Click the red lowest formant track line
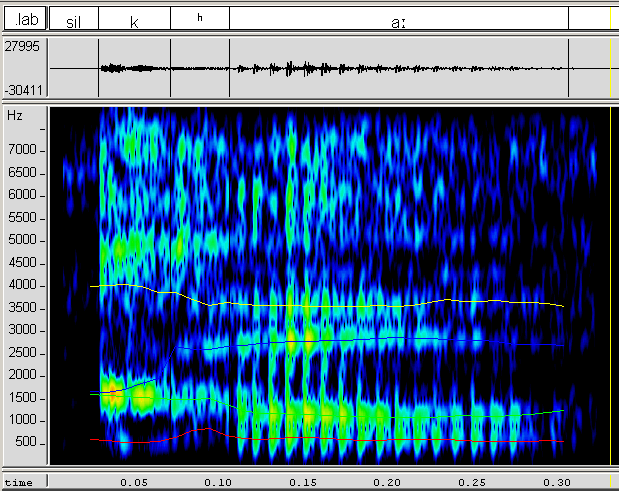Viewport: 619px width, 491px height. pos(400,440)
